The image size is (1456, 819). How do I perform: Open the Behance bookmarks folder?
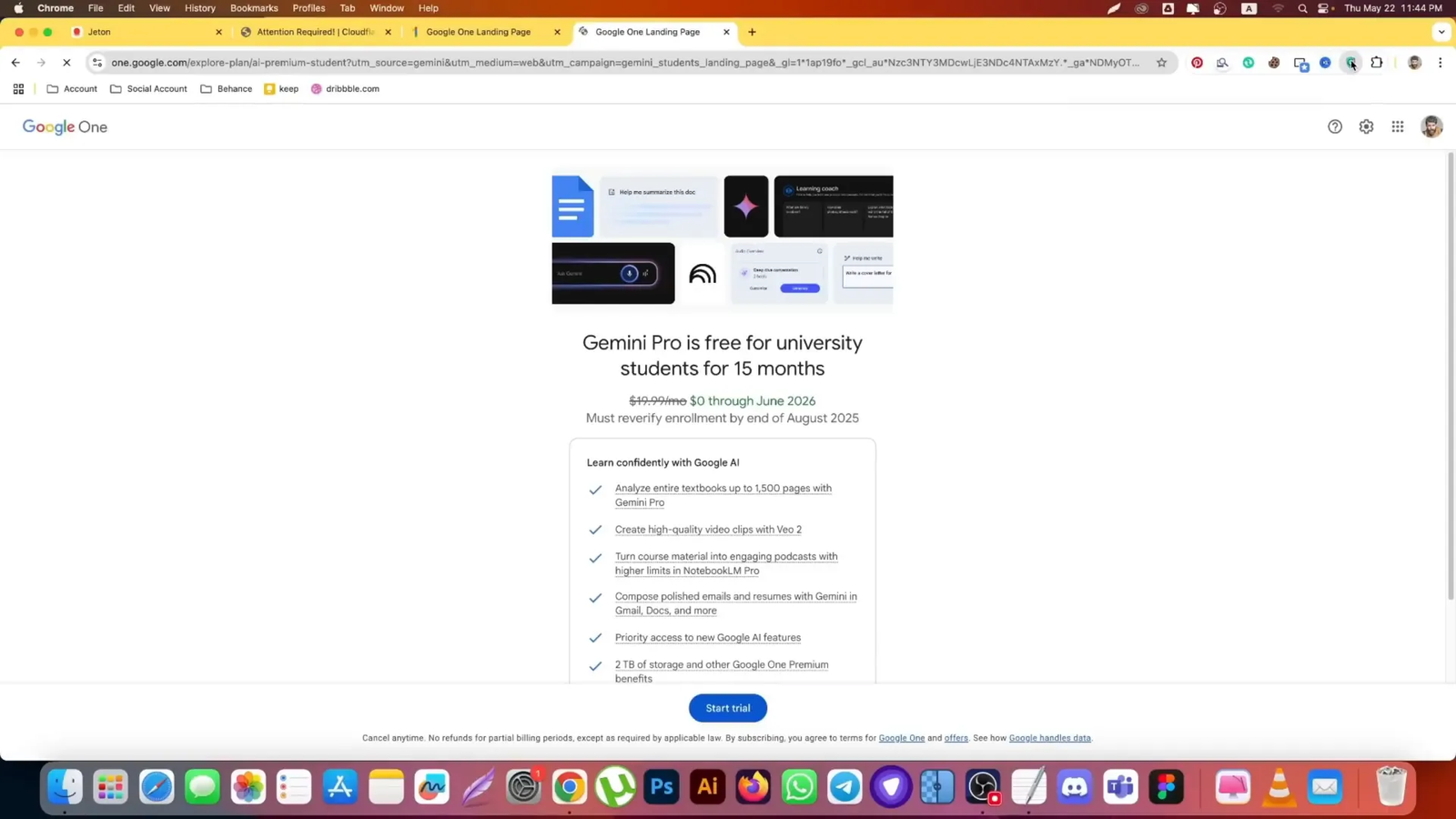[226, 89]
